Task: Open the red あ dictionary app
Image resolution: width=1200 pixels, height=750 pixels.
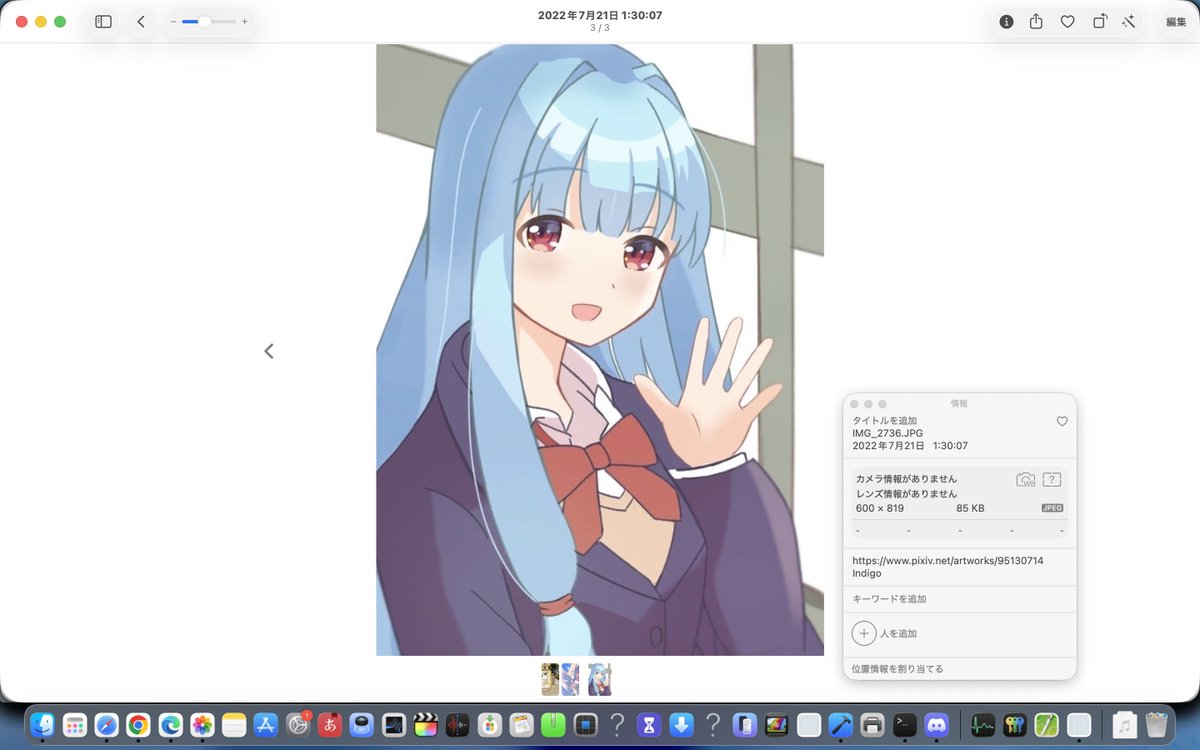Action: pos(330,724)
